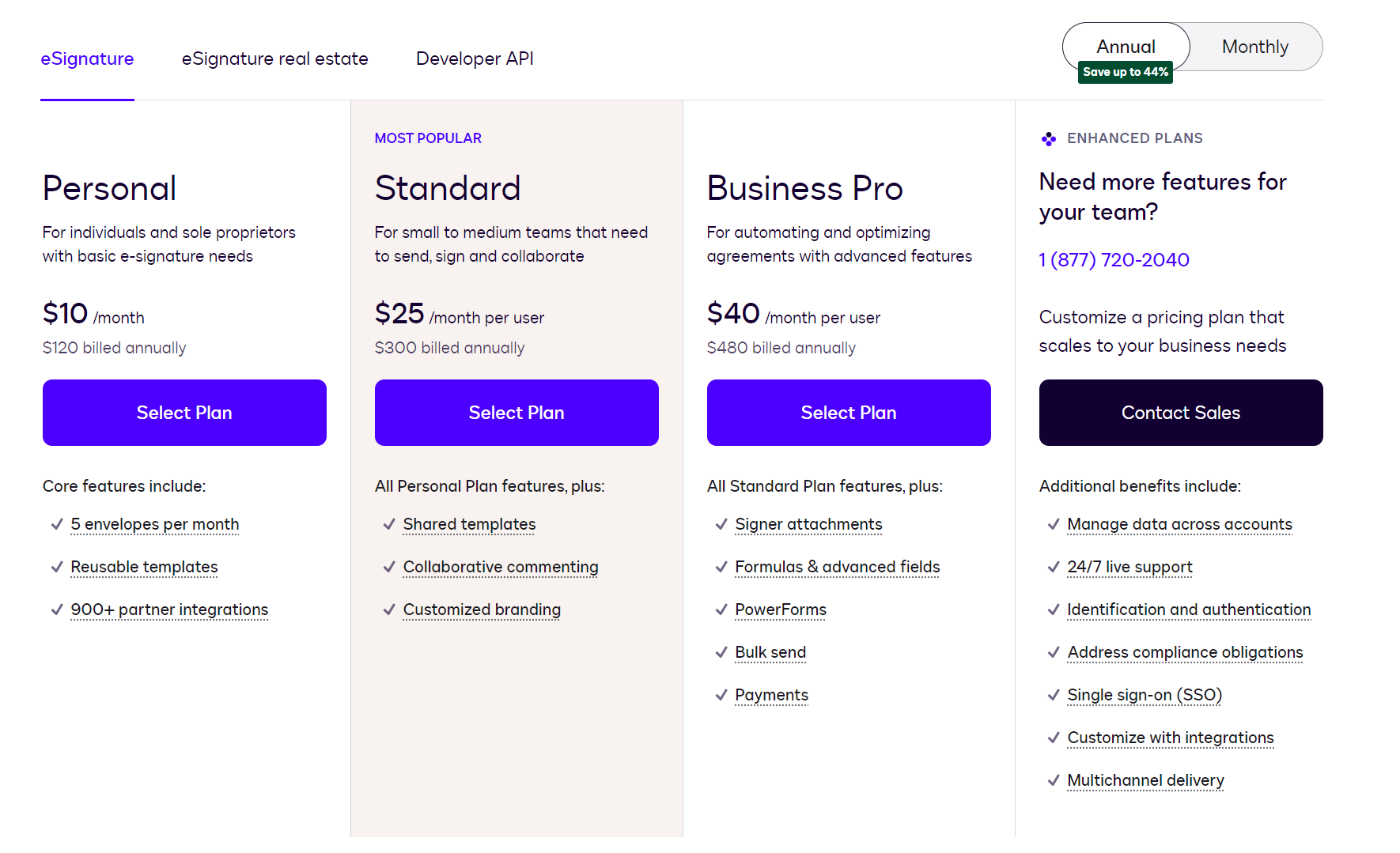The image size is (1400, 853).
Task: Call the 1 (877) 720-2040 phone link
Action: tap(1114, 259)
